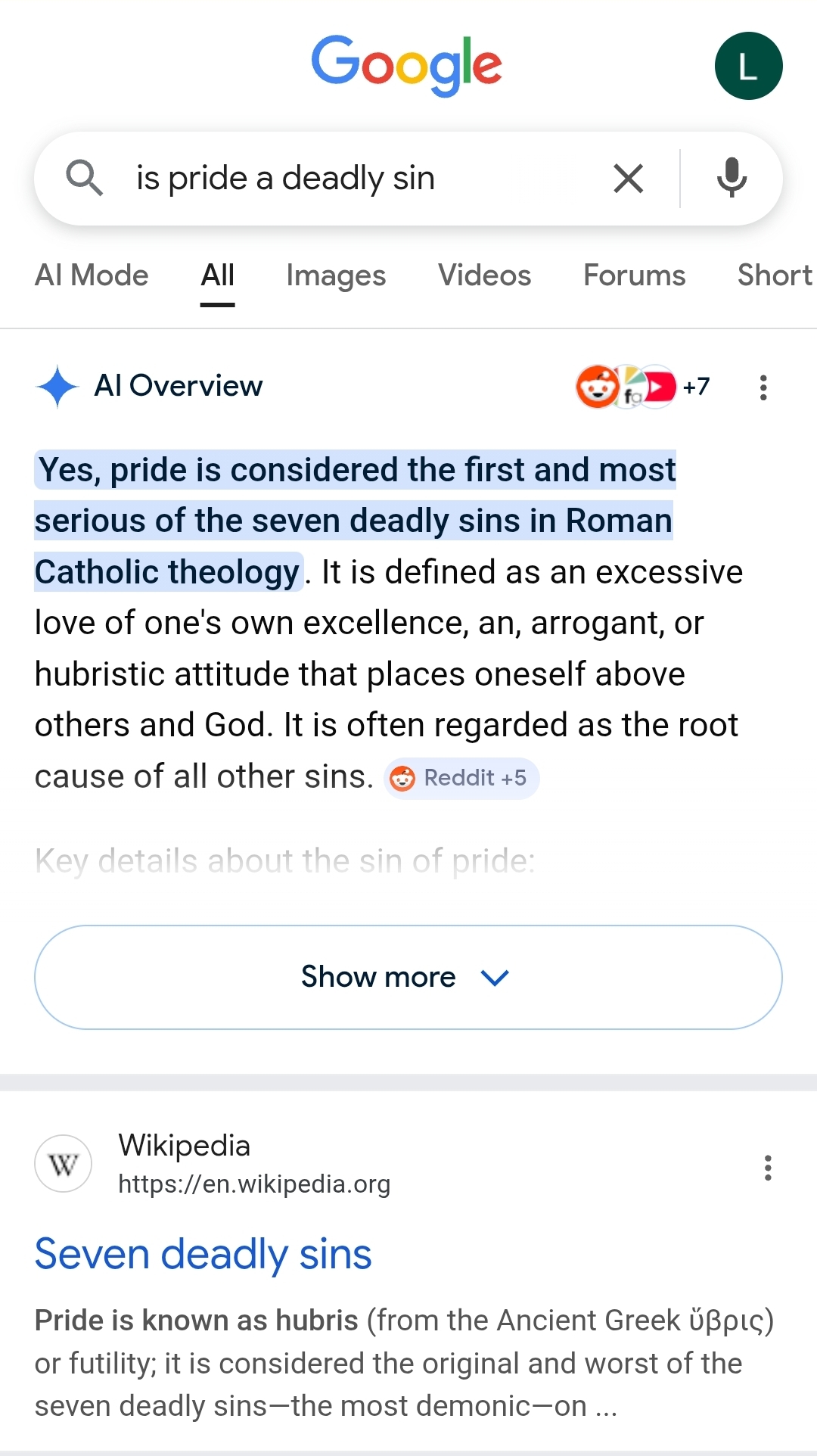
Task: Open AI Overview three-dot options menu
Action: (763, 387)
